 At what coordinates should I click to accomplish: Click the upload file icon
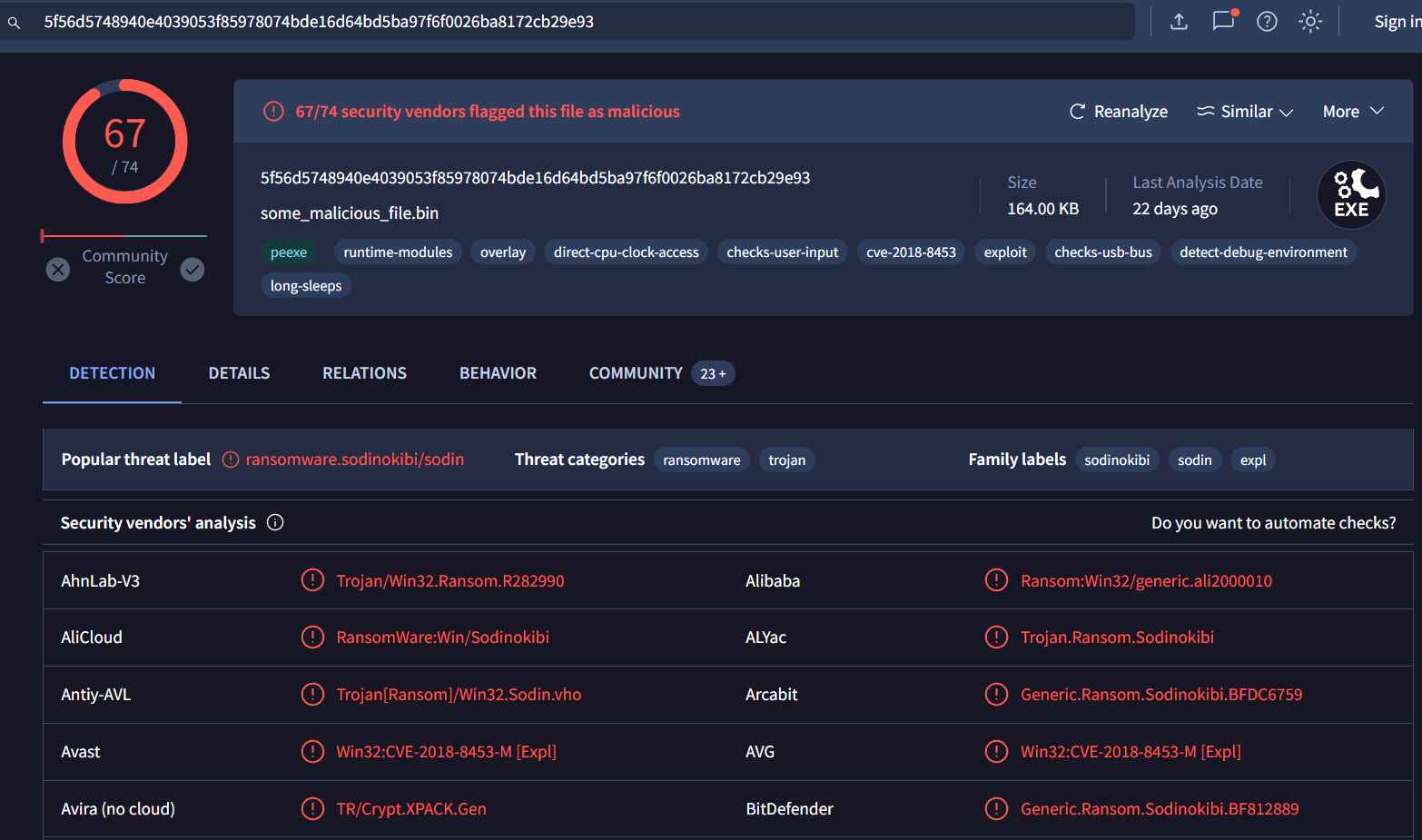click(x=1179, y=21)
